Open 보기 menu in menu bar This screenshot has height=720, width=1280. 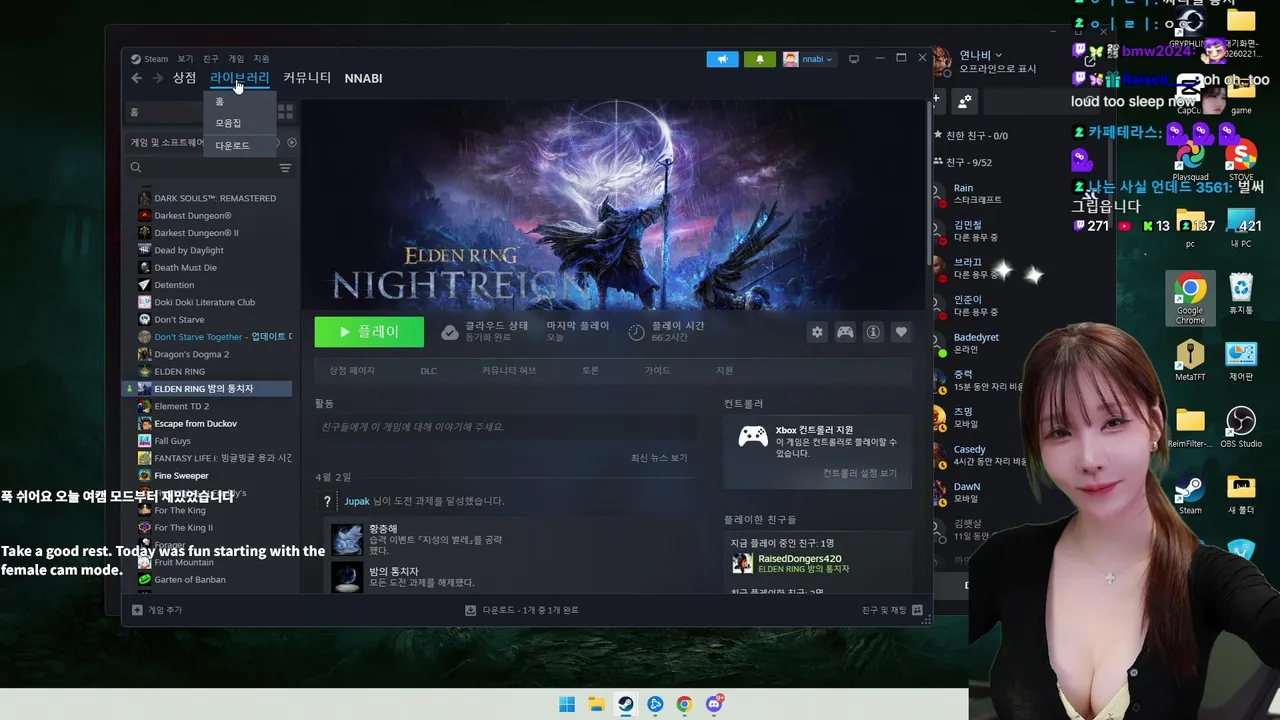coord(185,59)
